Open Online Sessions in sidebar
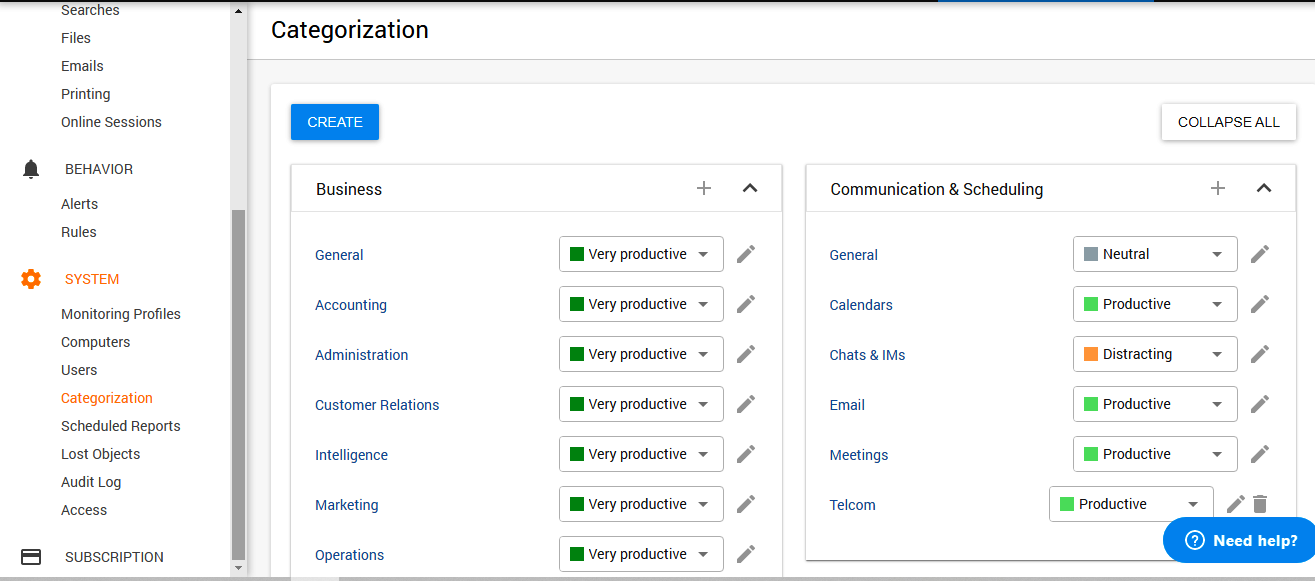The width and height of the screenshot is (1315, 581). coord(111,122)
